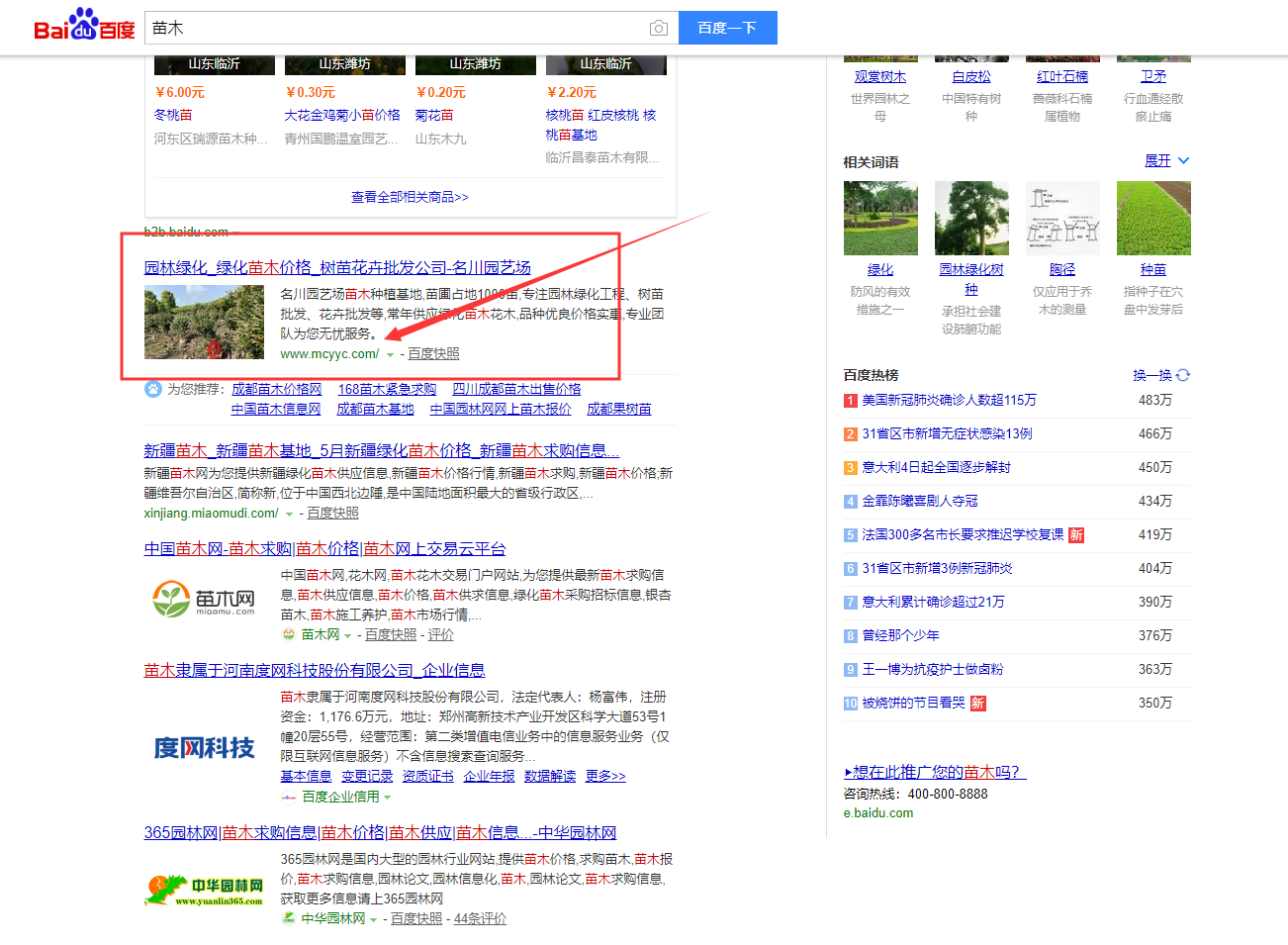Open recommended link 168苗木紧急求购
The width and height of the screenshot is (1288, 945).
tap(387, 389)
